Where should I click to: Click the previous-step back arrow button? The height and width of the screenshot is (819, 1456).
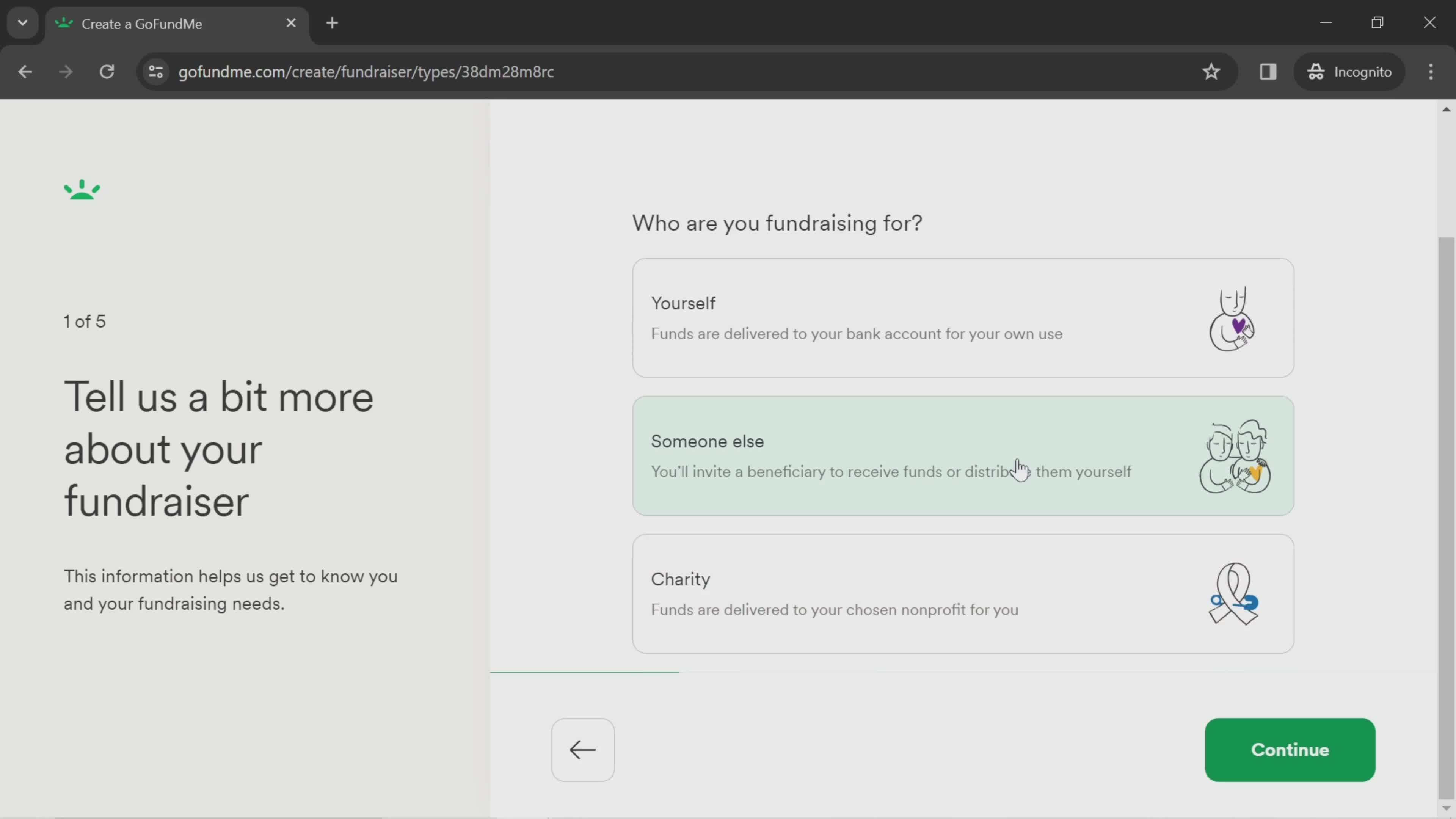click(583, 750)
